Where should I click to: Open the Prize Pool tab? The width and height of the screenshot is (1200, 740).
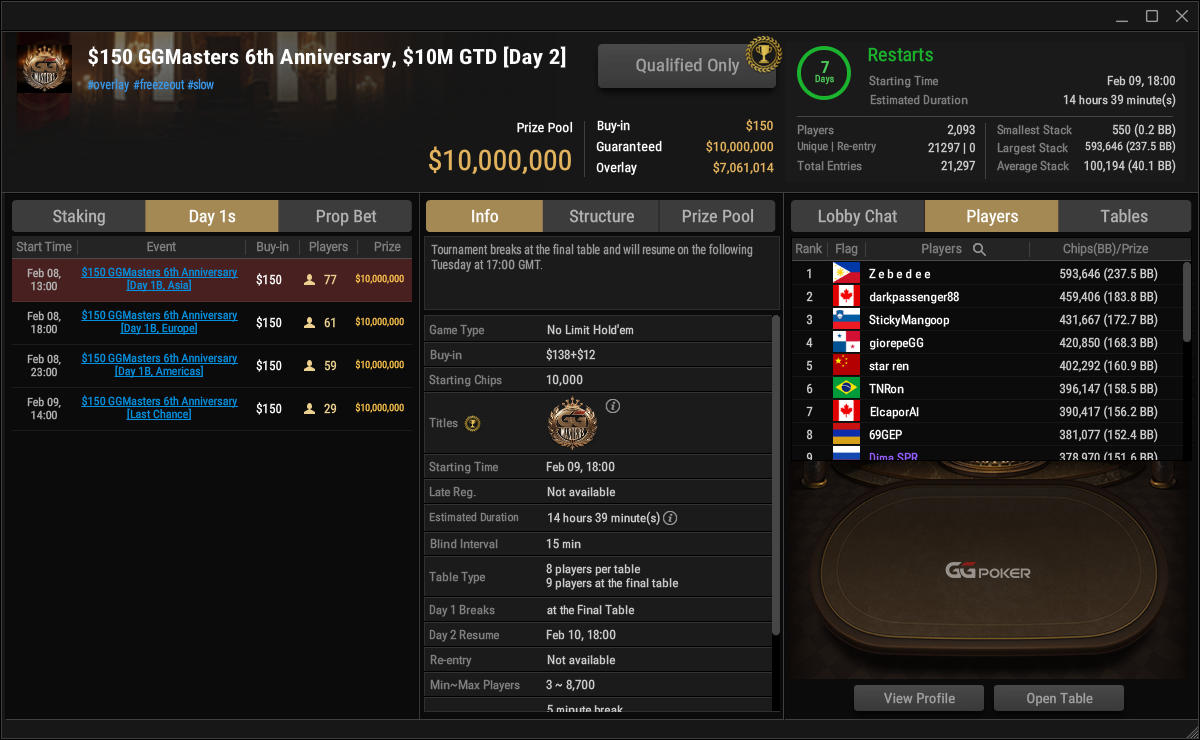(x=718, y=216)
